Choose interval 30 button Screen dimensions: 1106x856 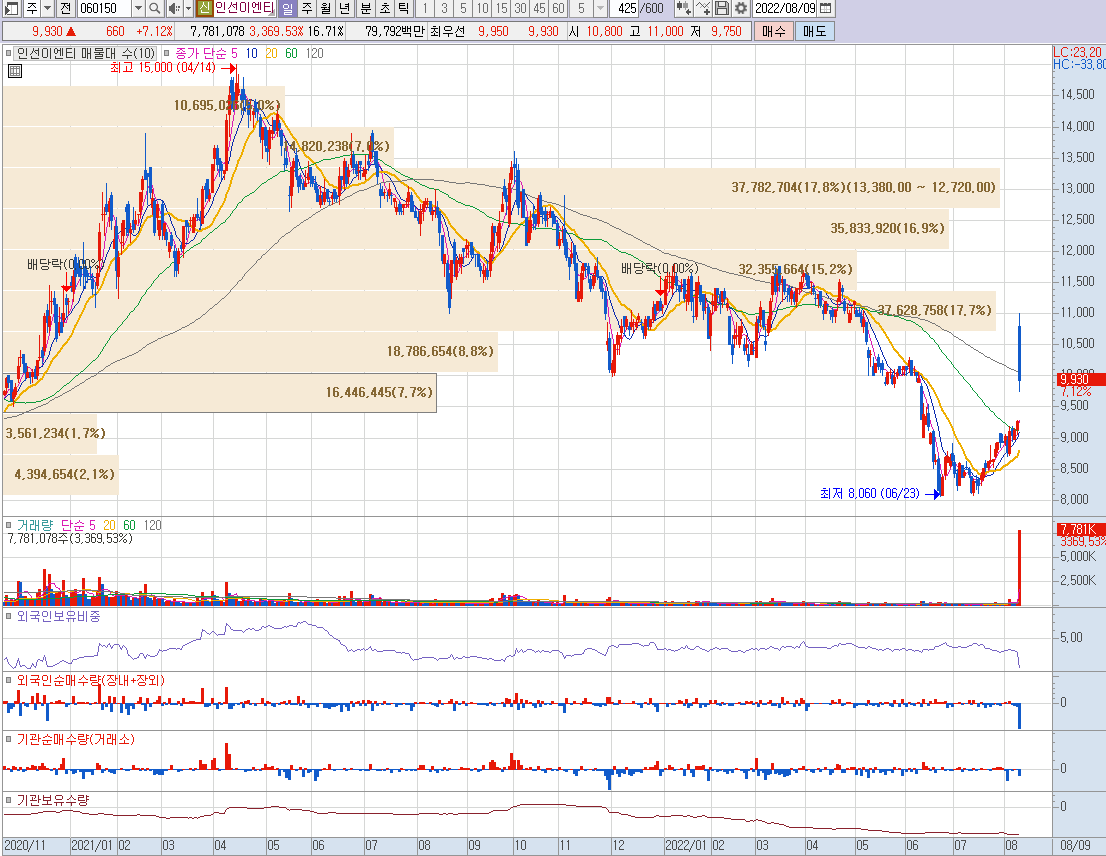(520, 8)
